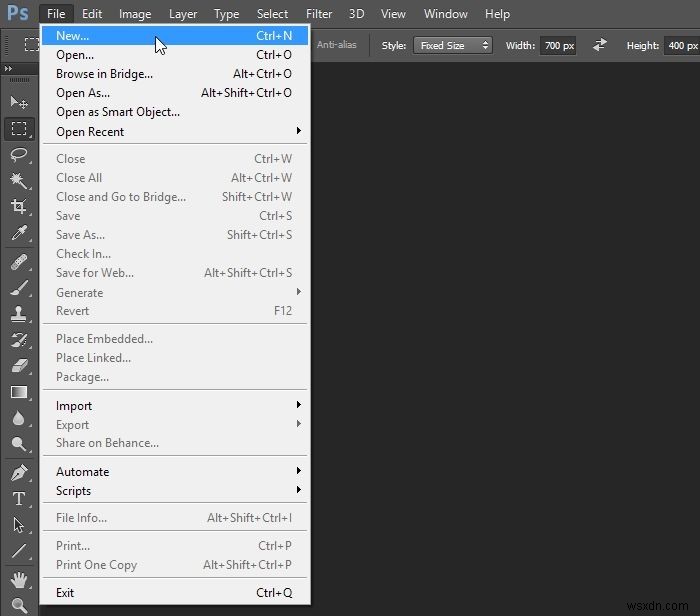Viewport: 700px width, 616px height.
Task: Click the Close All menu entry
Action: click(x=175, y=177)
